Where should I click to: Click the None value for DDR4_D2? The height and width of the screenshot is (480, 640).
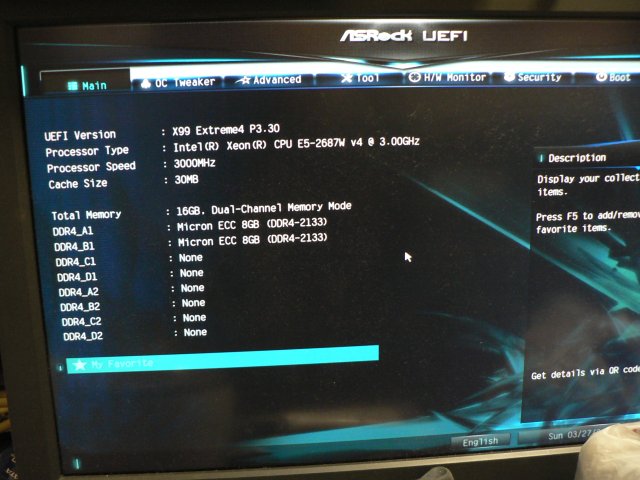[195, 332]
